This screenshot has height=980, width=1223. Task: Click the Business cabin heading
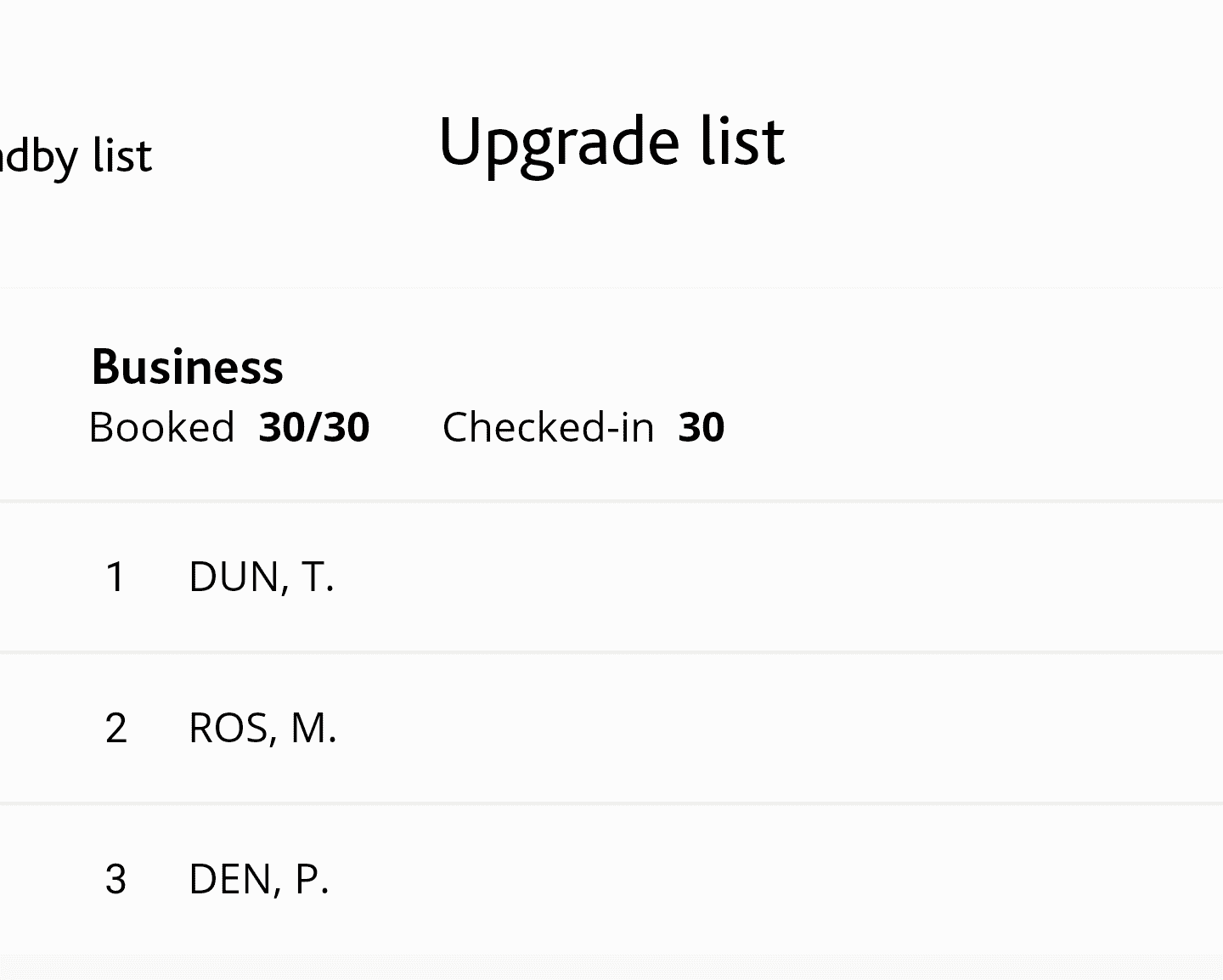tap(187, 367)
